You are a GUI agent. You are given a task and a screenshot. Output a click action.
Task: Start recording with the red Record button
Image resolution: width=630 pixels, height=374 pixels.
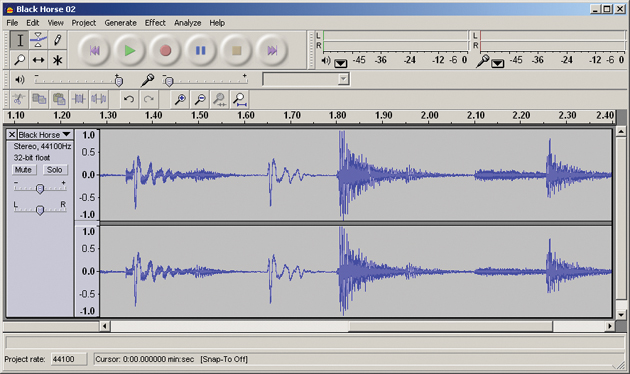click(165, 51)
